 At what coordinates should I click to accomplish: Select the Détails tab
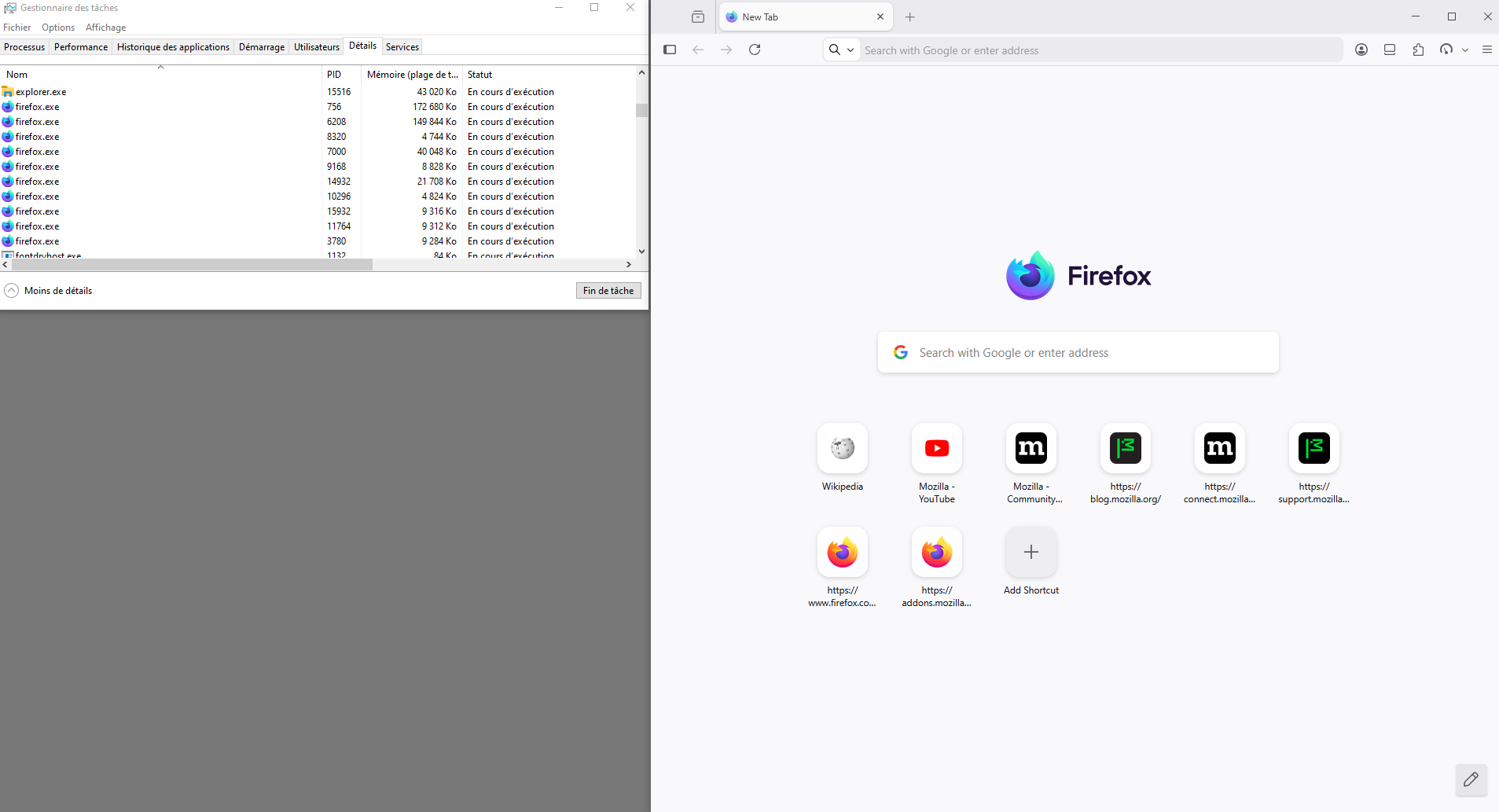tap(363, 46)
